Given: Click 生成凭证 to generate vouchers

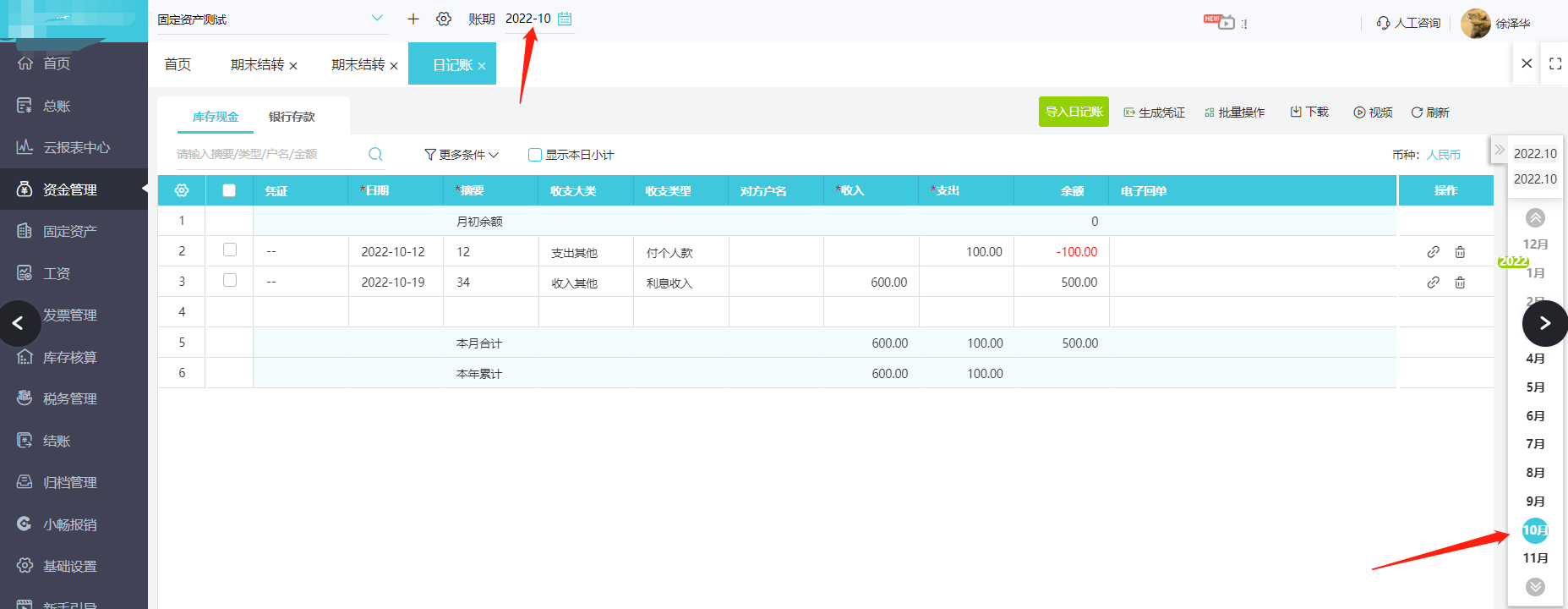Looking at the screenshot, I should tap(1154, 112).
